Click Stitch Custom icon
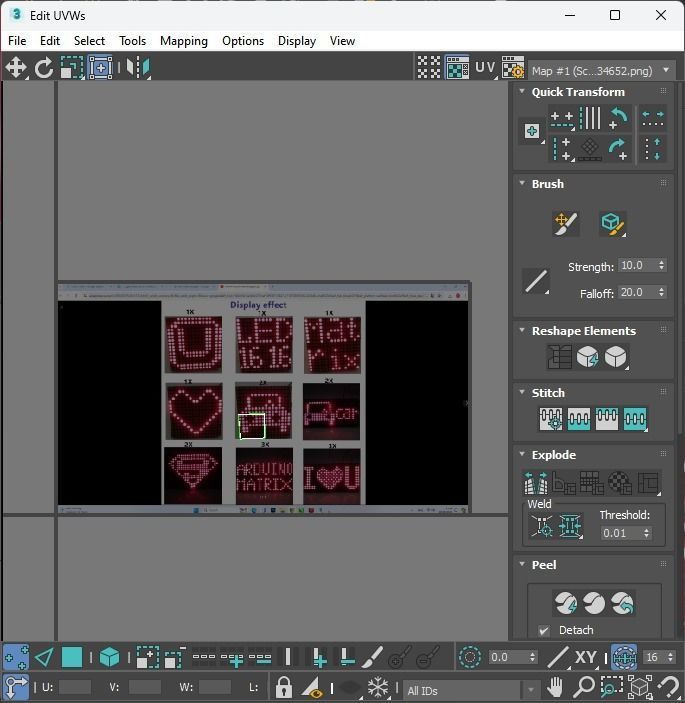Screen dimensions: 685x703 635,419
